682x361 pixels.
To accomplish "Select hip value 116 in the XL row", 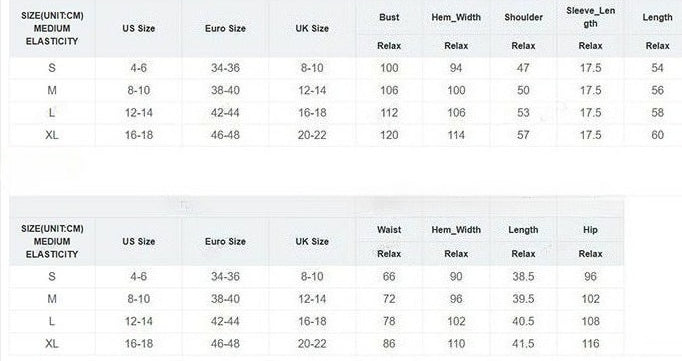I will [x=590, y=344].
